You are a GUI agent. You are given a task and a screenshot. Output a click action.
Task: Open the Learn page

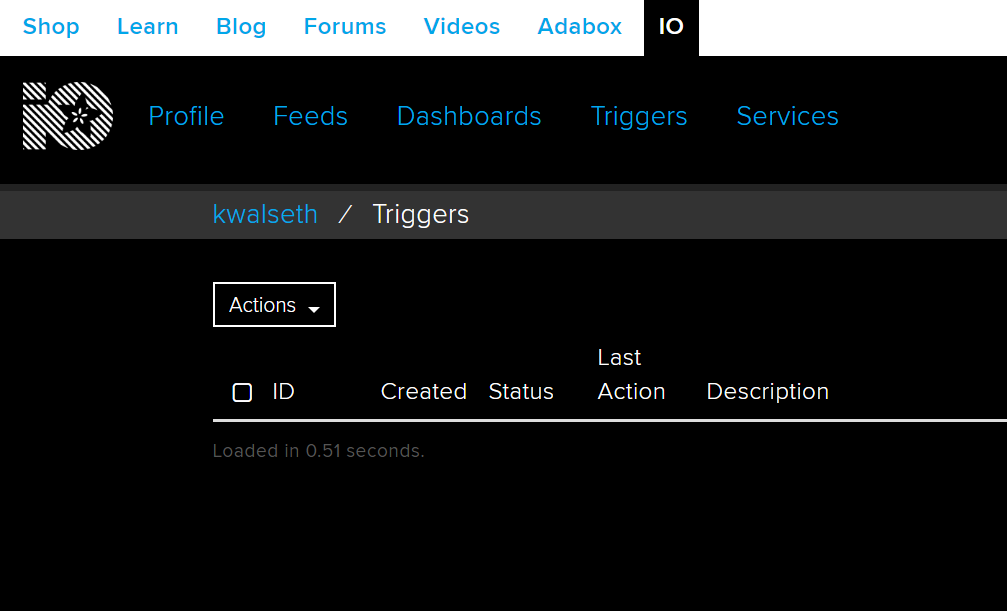click(147, 27)
